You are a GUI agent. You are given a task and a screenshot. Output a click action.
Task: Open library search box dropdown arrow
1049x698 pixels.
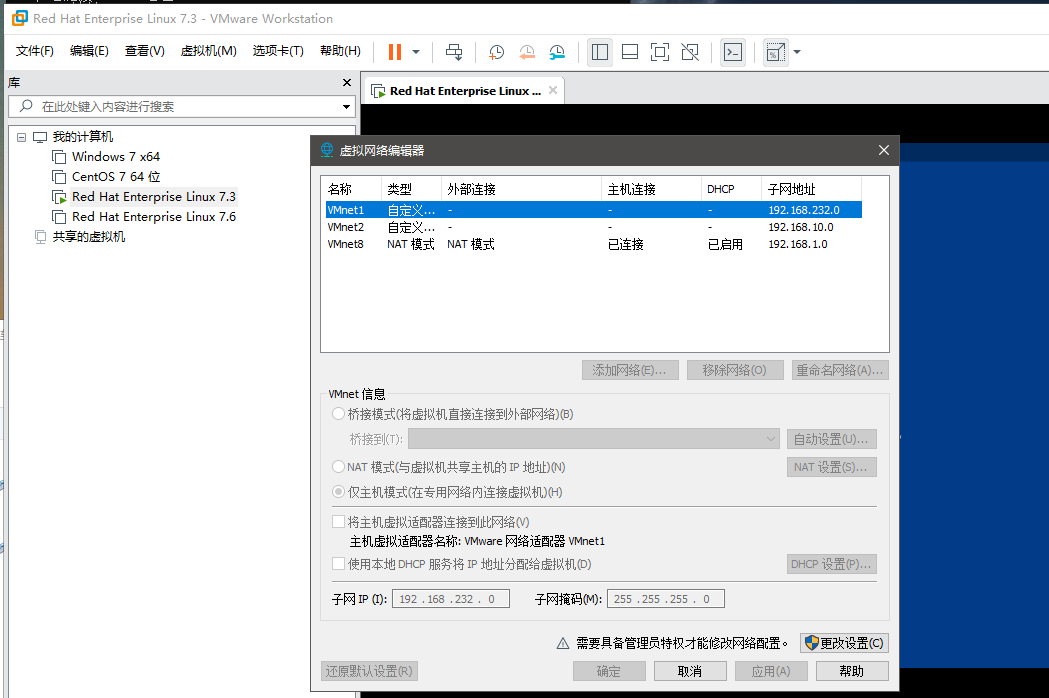point(346,106)
